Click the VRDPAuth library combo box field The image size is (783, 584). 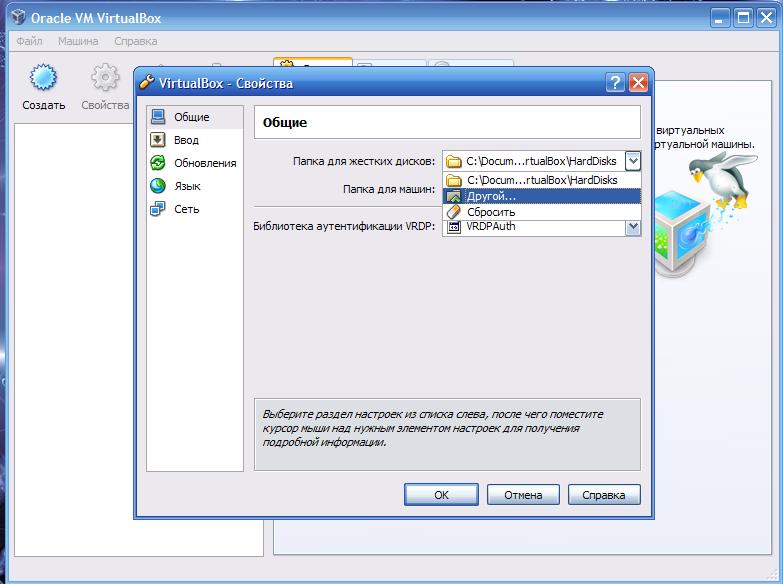click(541, 227)
